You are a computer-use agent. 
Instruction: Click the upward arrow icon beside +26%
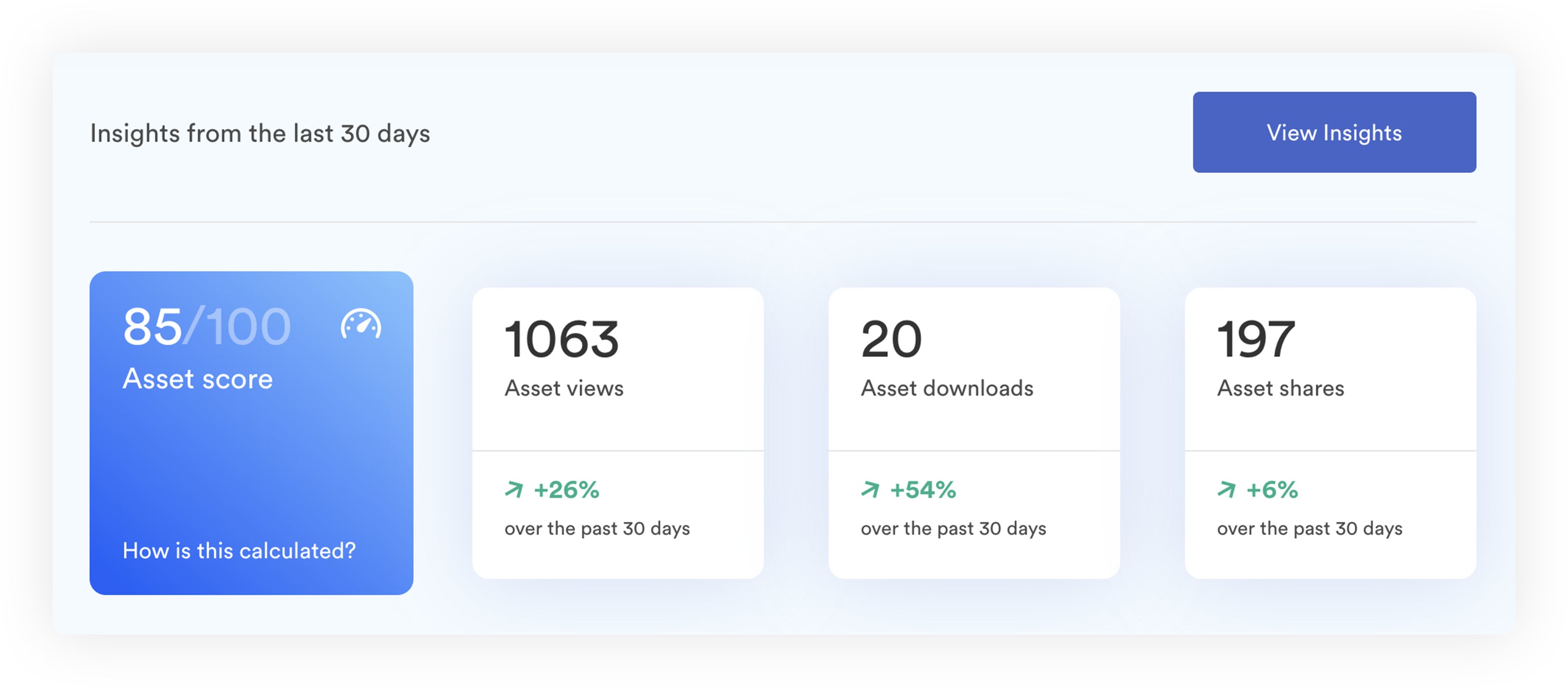[x=514, y=489]
